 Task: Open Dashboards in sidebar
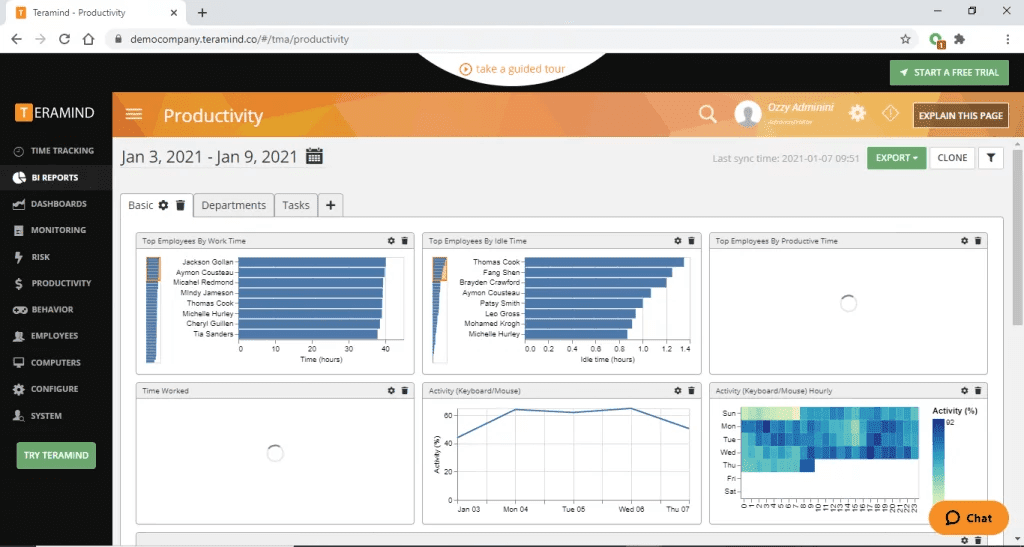click(56, 204)
